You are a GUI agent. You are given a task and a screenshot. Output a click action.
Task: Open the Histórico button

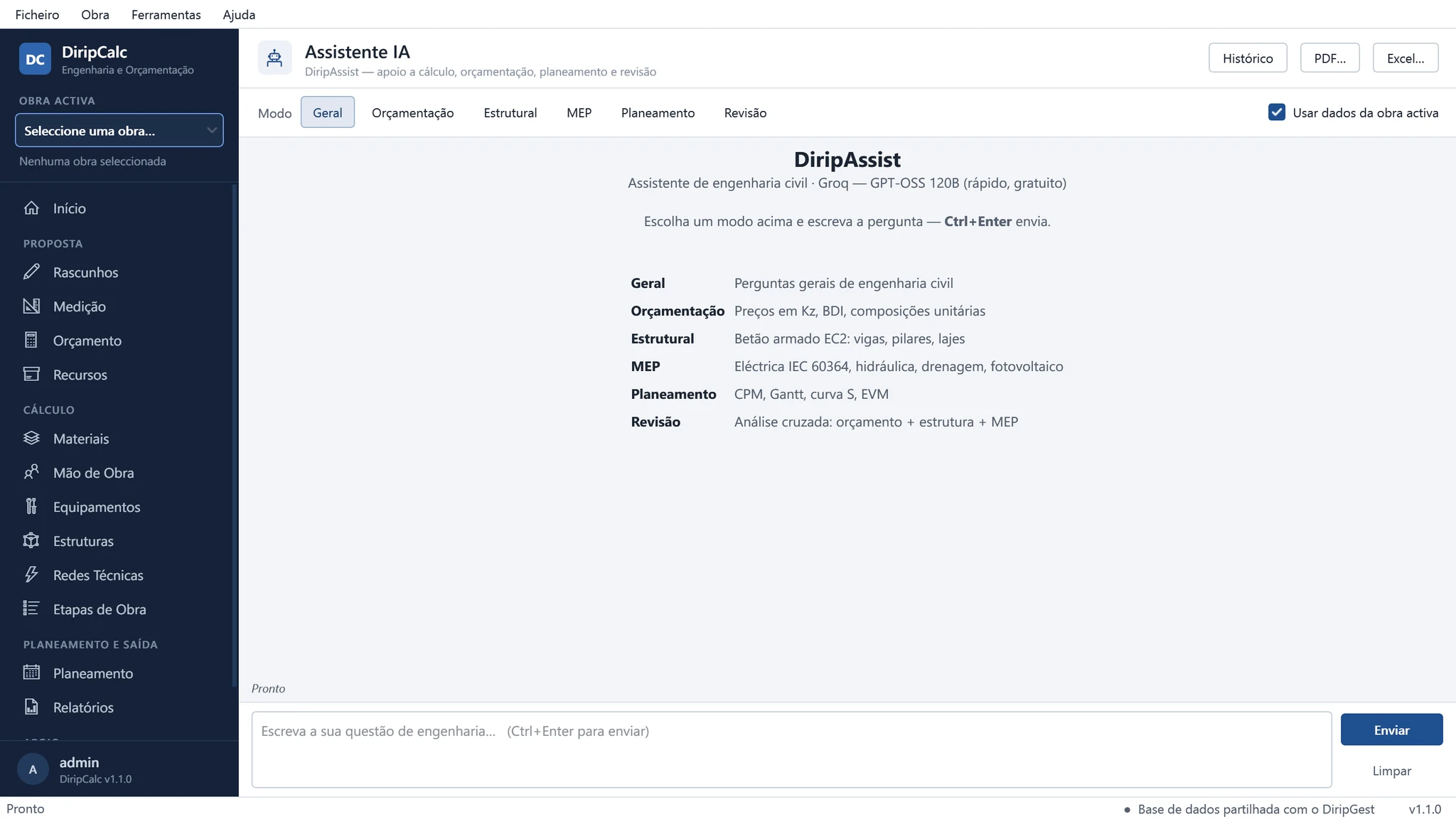tap(1248, 58)
